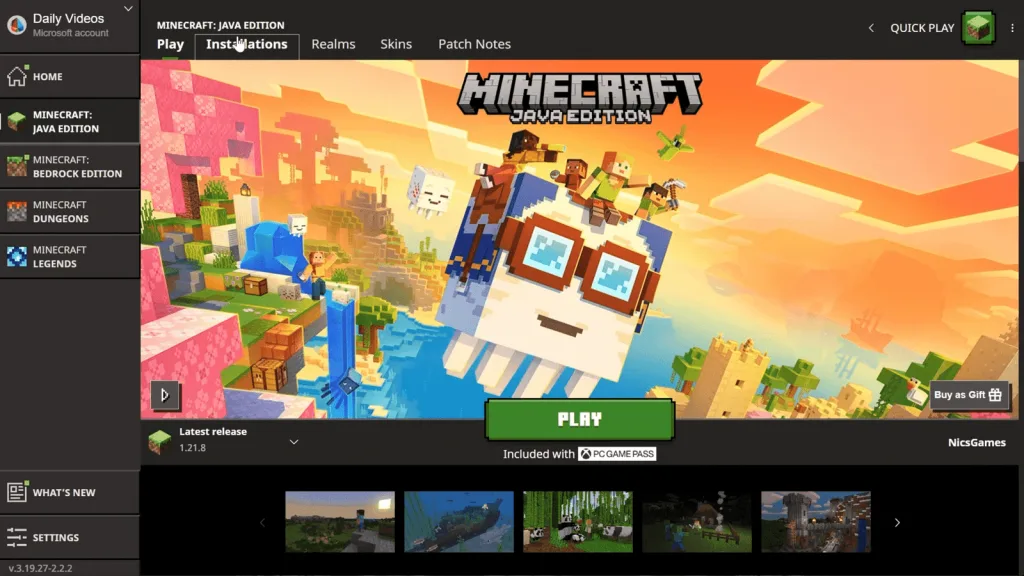The width and height of the screenshot is (1024, 576).
Task: Open the Home section in sidebar
Action: point(70,76)
